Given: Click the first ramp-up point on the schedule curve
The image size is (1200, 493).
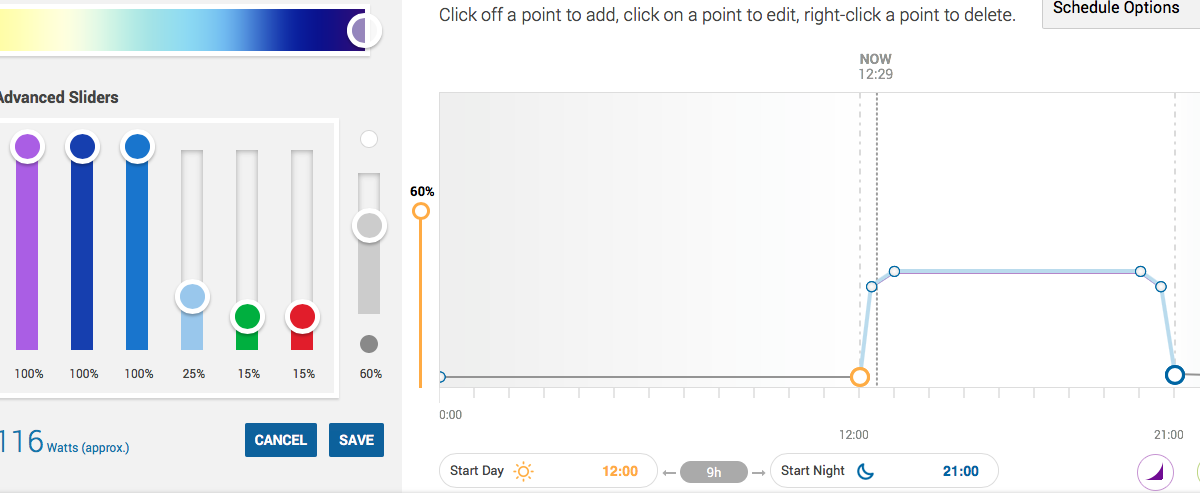Looking at the screenshot, I should (x=872, y=287).
